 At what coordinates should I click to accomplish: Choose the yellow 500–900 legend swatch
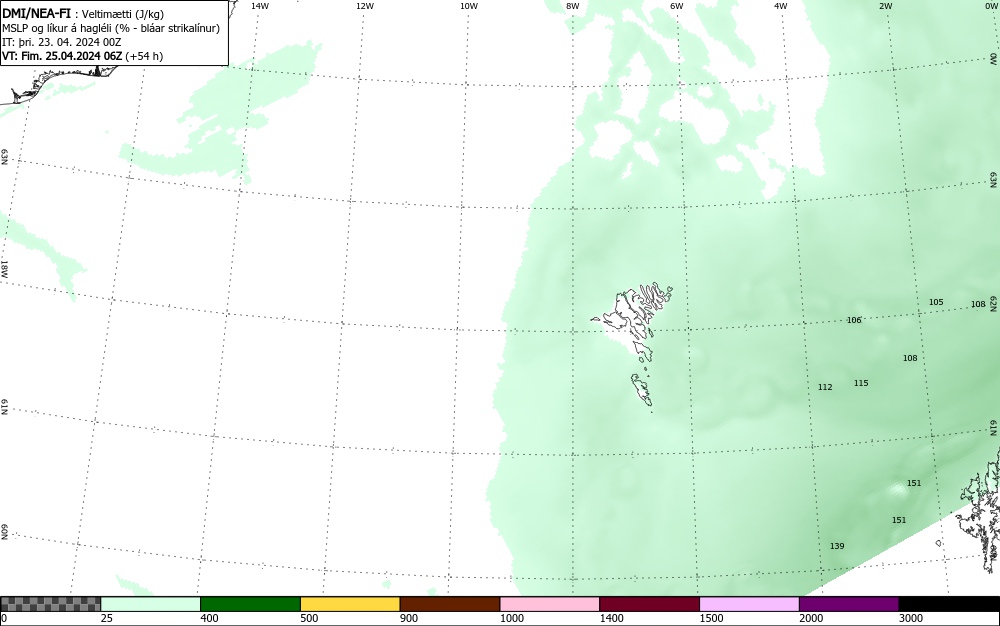point(350,604)
